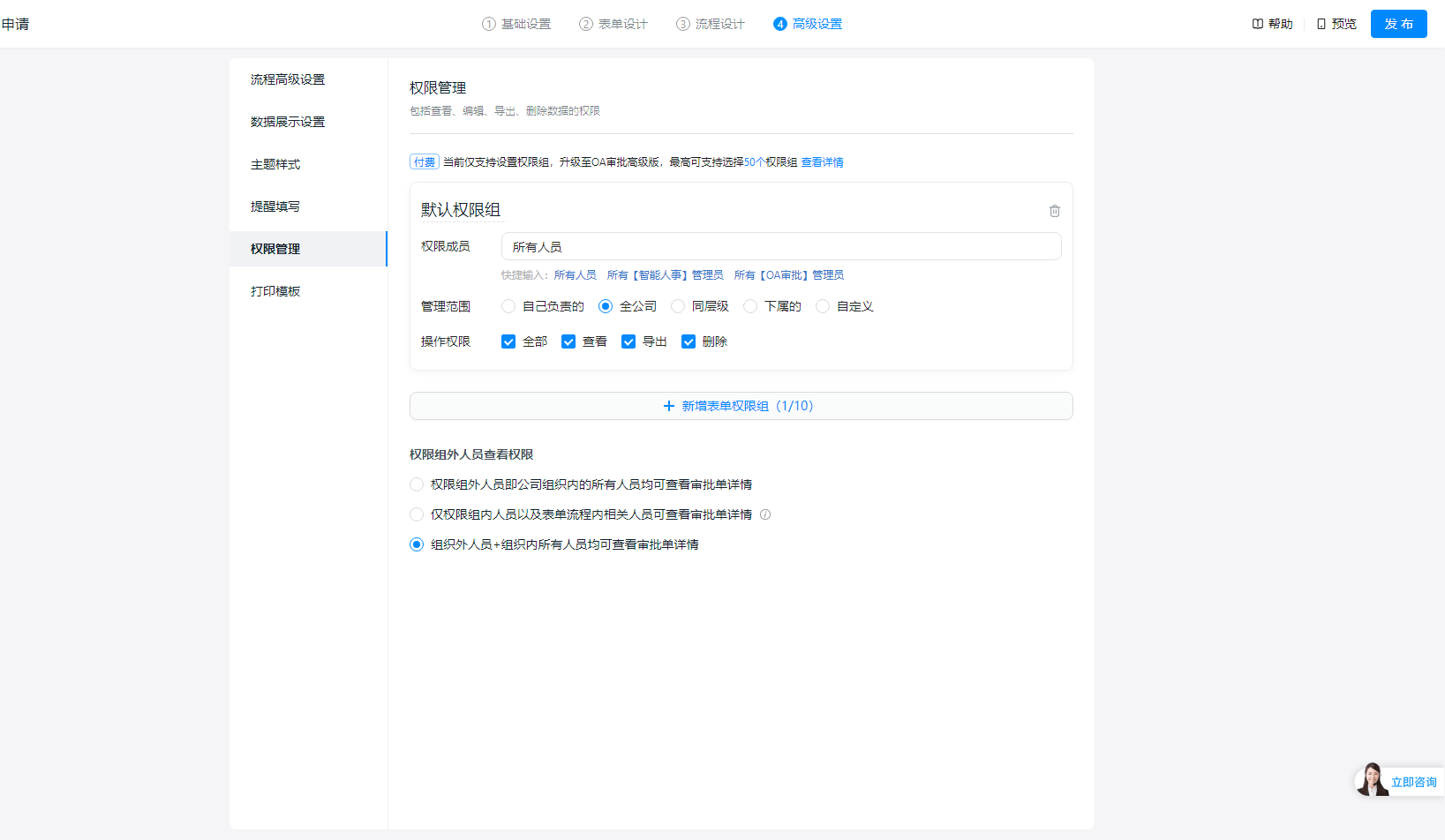This screenshot has height=840, width=1445.
Task: Click the customer service avatar icon
Action: point(1372,780)
